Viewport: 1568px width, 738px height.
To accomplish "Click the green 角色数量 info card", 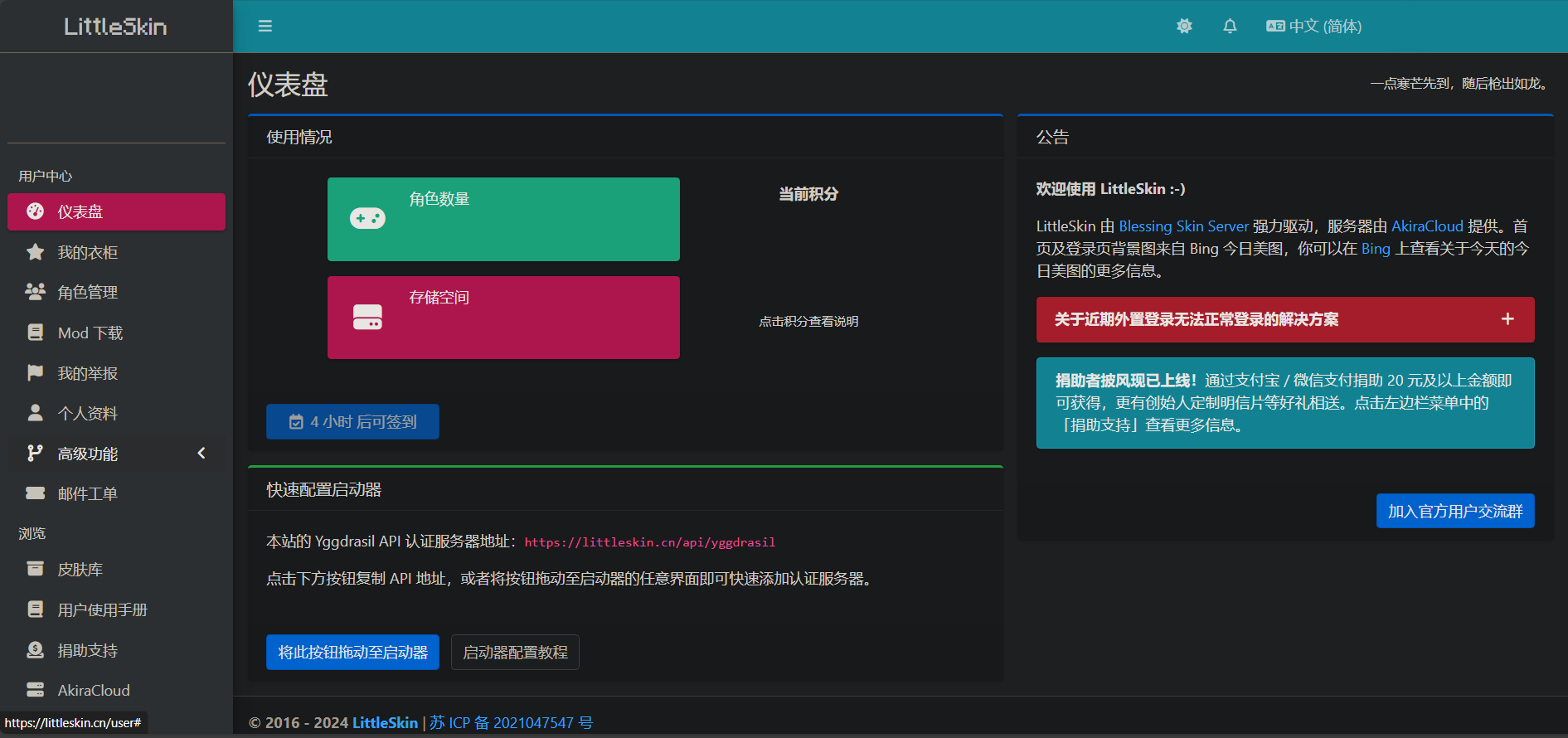I will (x=503, y=220).
